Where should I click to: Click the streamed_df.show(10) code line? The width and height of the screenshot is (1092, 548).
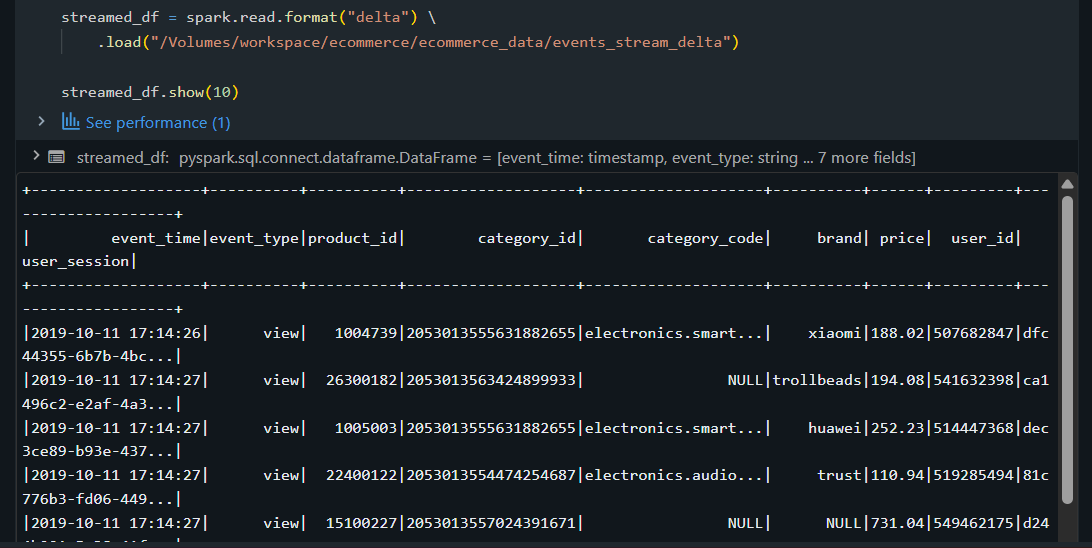pyautogui.click(x=150, y=92)
